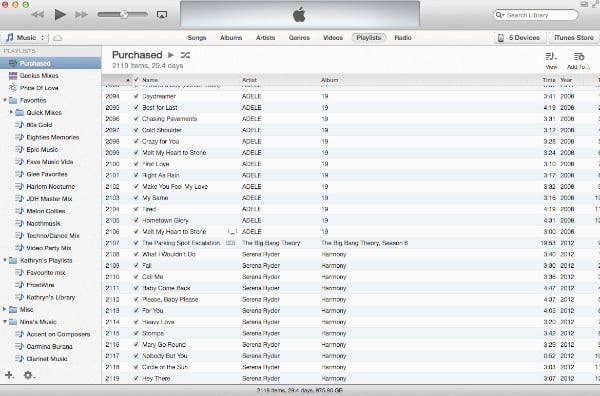
Task: Switch to the Albums tab
Action: [x=231, y=37]
